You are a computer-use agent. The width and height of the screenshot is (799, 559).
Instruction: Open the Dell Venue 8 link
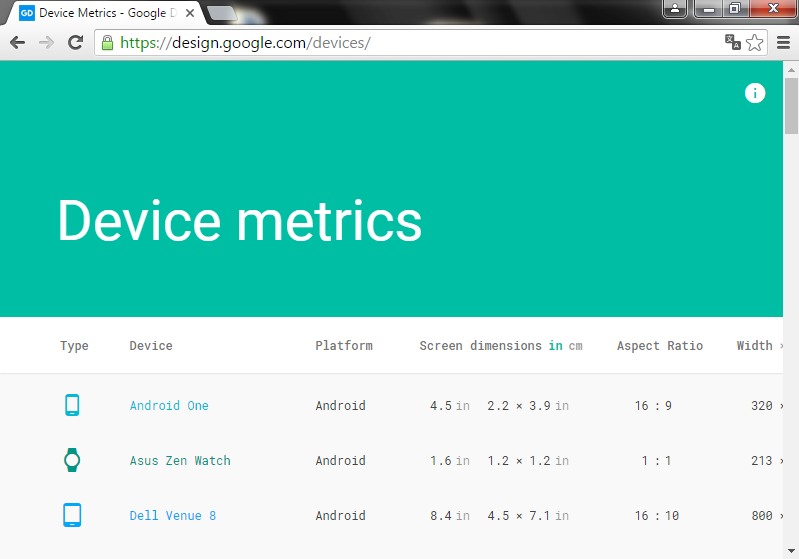[173, 516]
